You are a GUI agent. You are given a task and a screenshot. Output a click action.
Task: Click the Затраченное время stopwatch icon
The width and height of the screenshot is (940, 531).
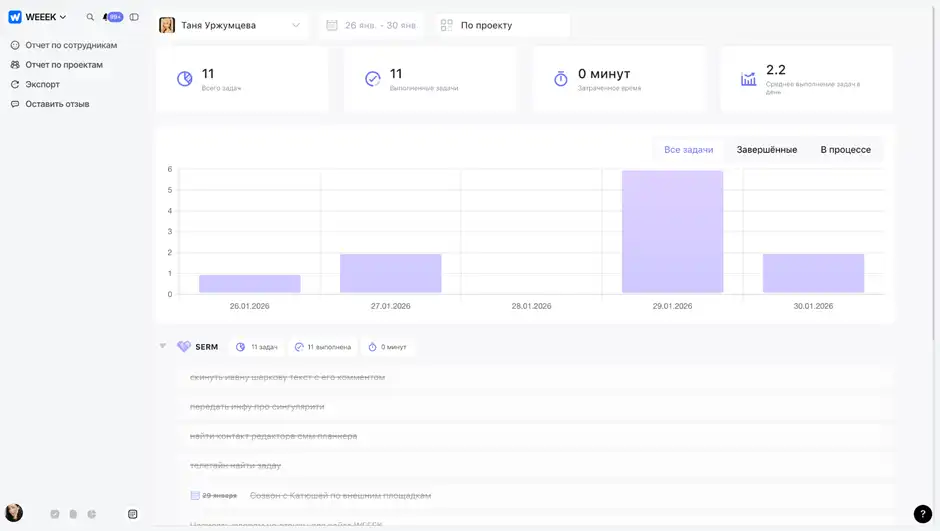[561, 79]
